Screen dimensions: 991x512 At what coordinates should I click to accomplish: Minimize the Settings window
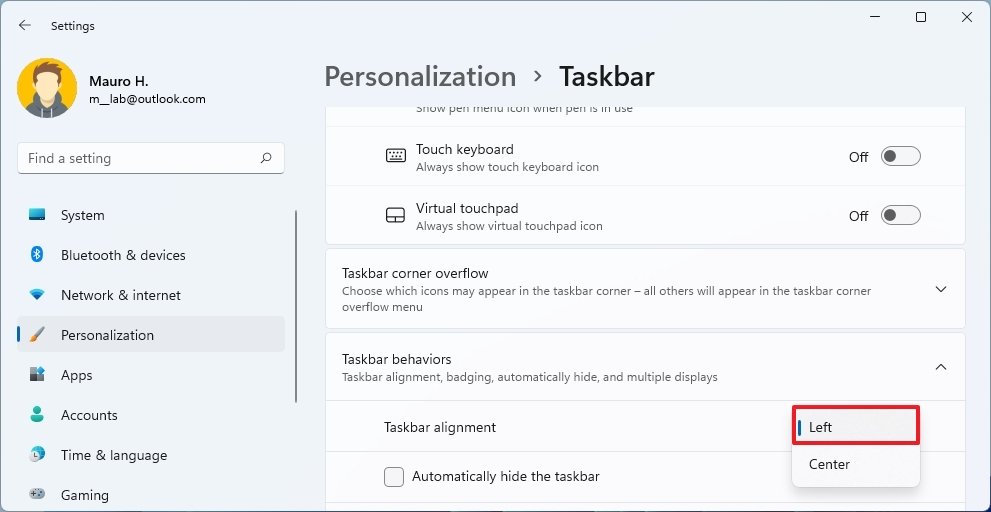click(x=875, y=18)
